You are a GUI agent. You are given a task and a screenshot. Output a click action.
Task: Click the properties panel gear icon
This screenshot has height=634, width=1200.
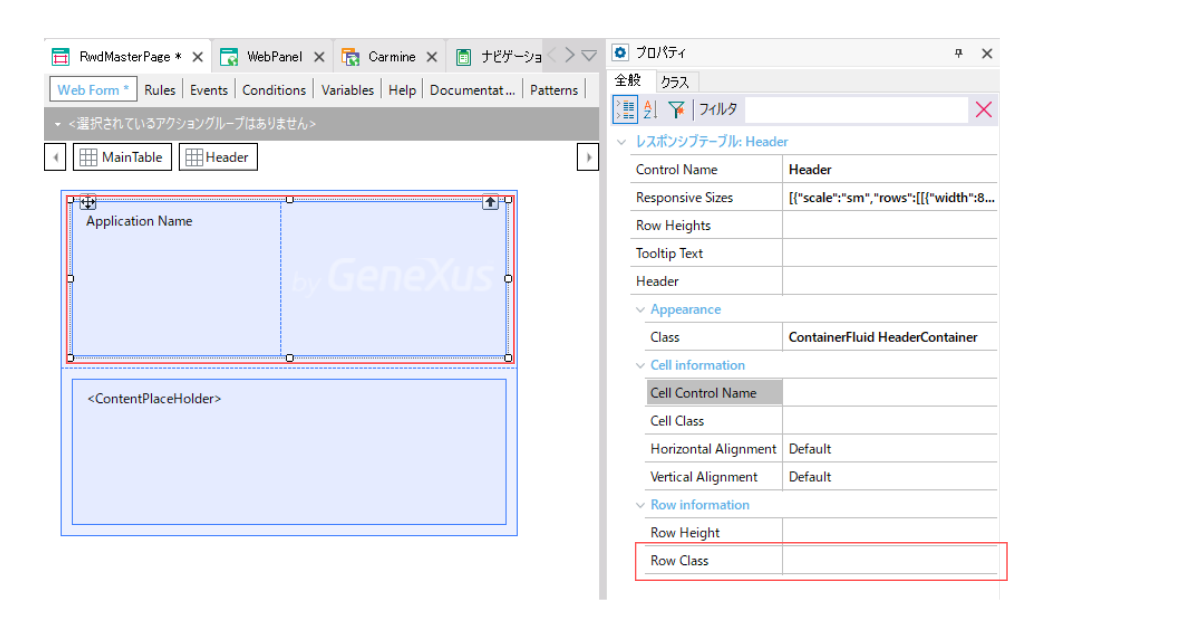point(621,52)
